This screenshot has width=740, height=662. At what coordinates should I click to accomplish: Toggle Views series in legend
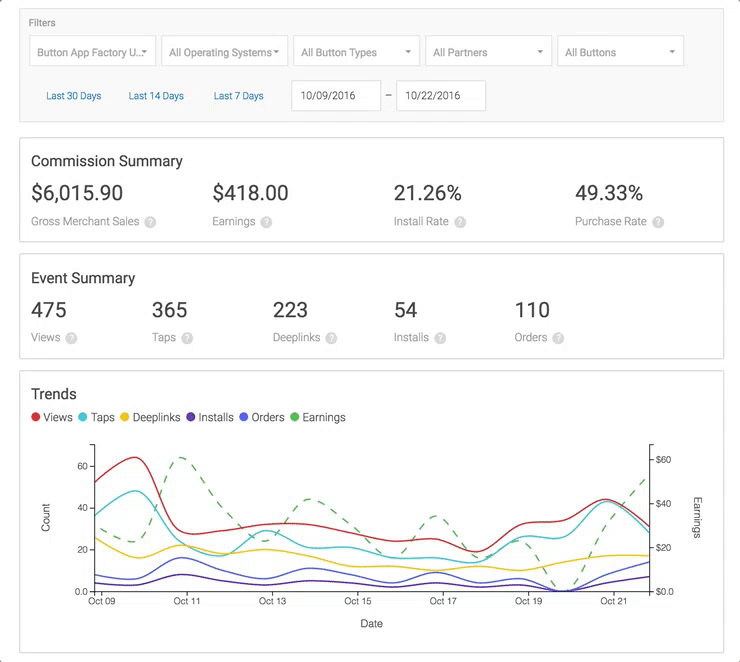point(52,417)
